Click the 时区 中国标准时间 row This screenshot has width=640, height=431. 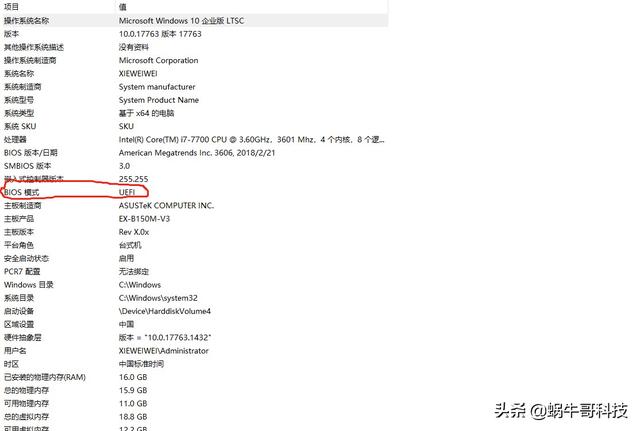194,364
